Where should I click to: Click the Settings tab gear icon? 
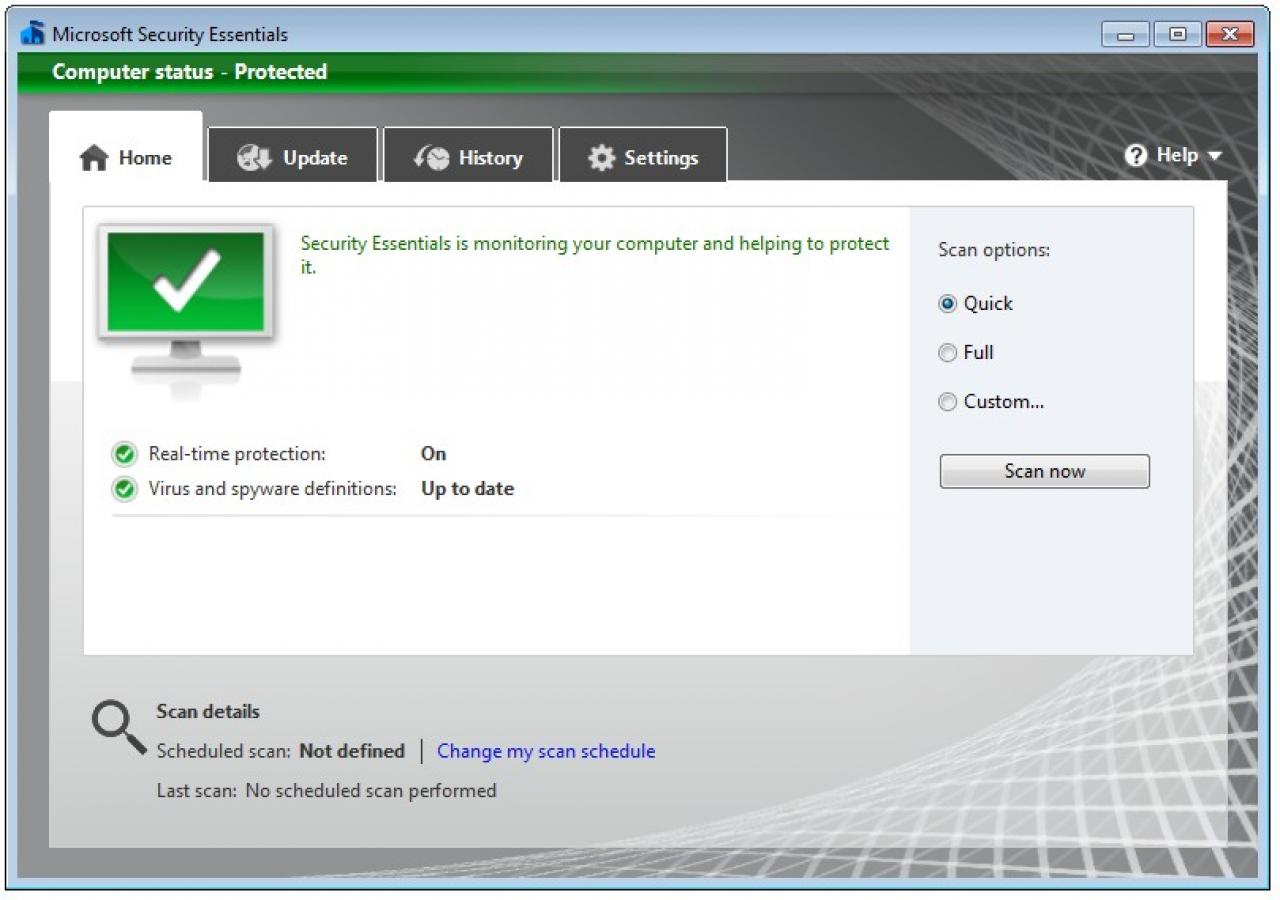[x=601, y=158]
